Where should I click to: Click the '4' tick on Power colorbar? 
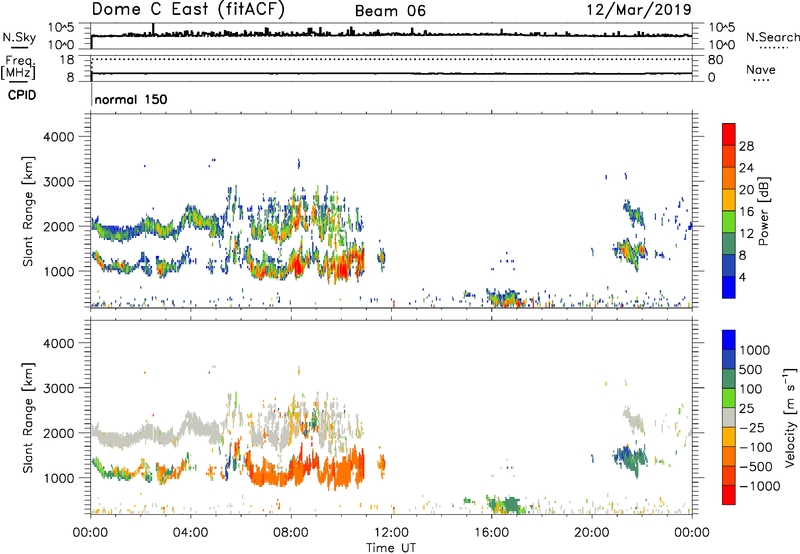[743, 277]
